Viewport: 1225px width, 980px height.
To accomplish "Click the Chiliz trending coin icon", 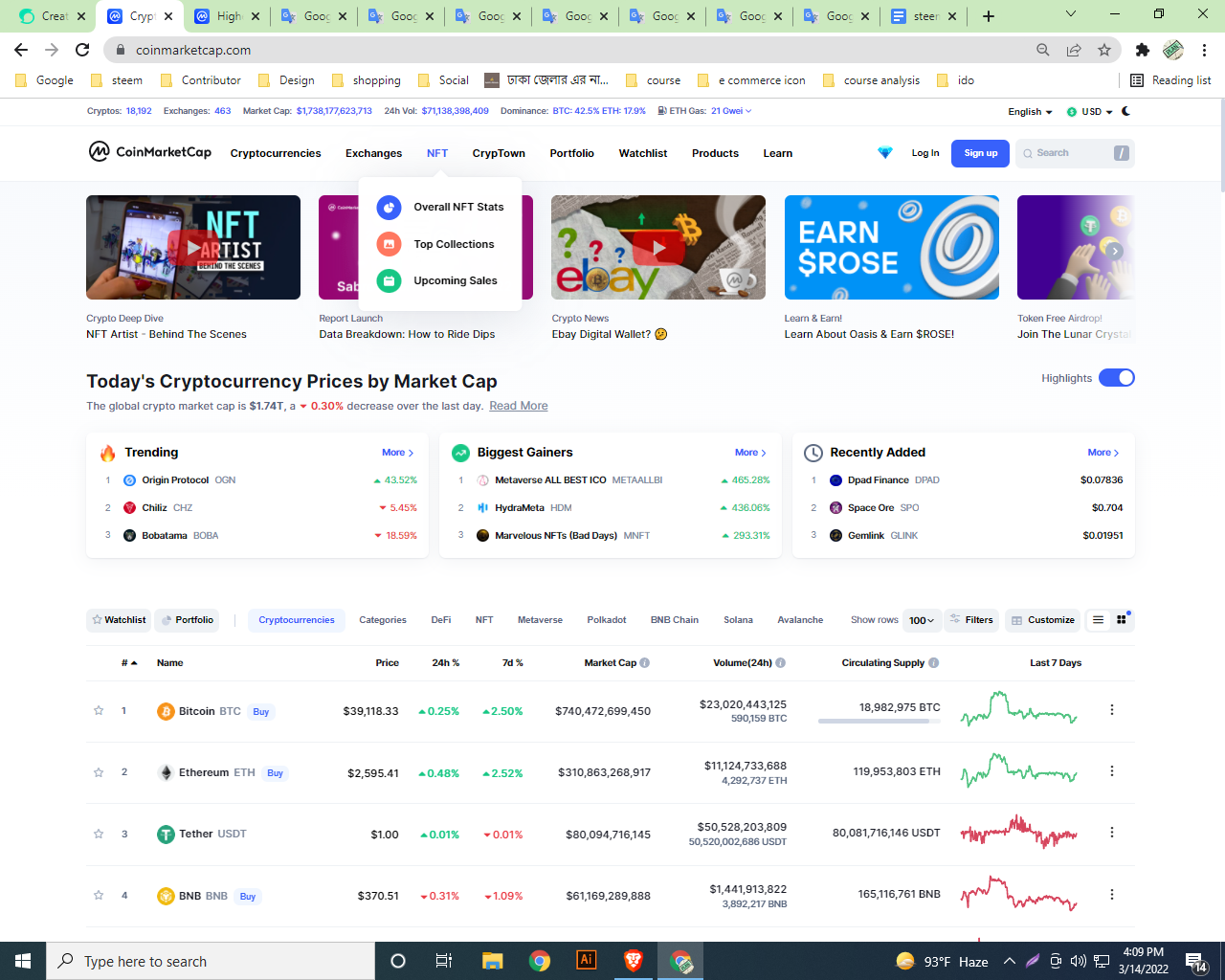I will (129, 508).
